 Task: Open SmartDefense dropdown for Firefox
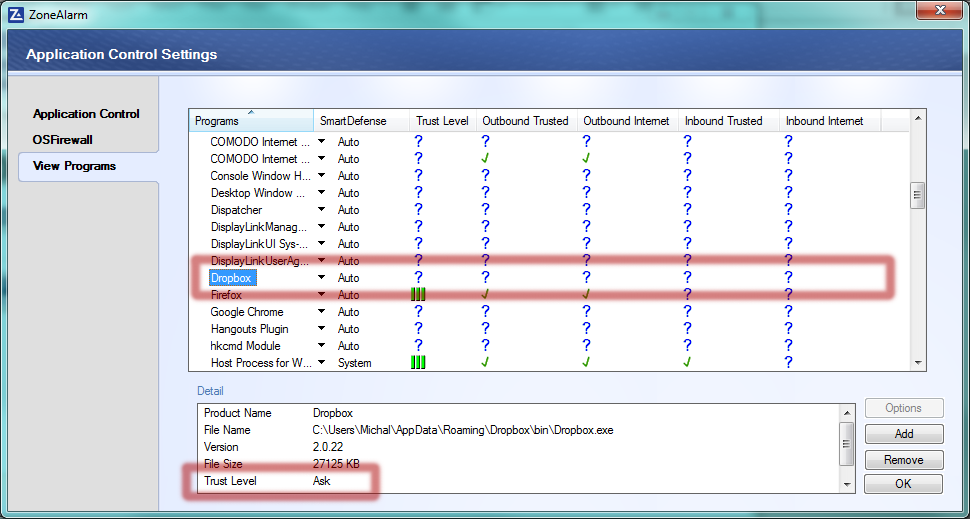pos(322,294)
